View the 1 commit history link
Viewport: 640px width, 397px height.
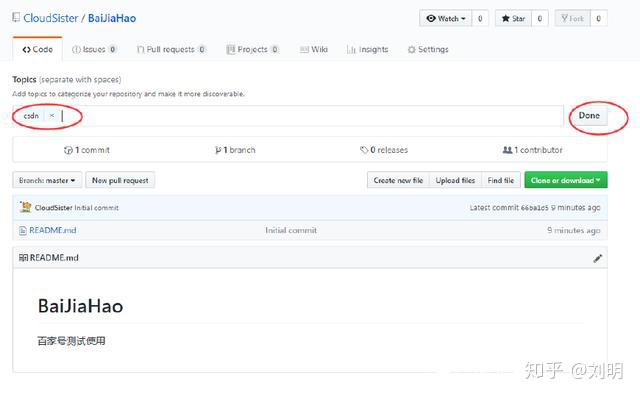[87, 150]
